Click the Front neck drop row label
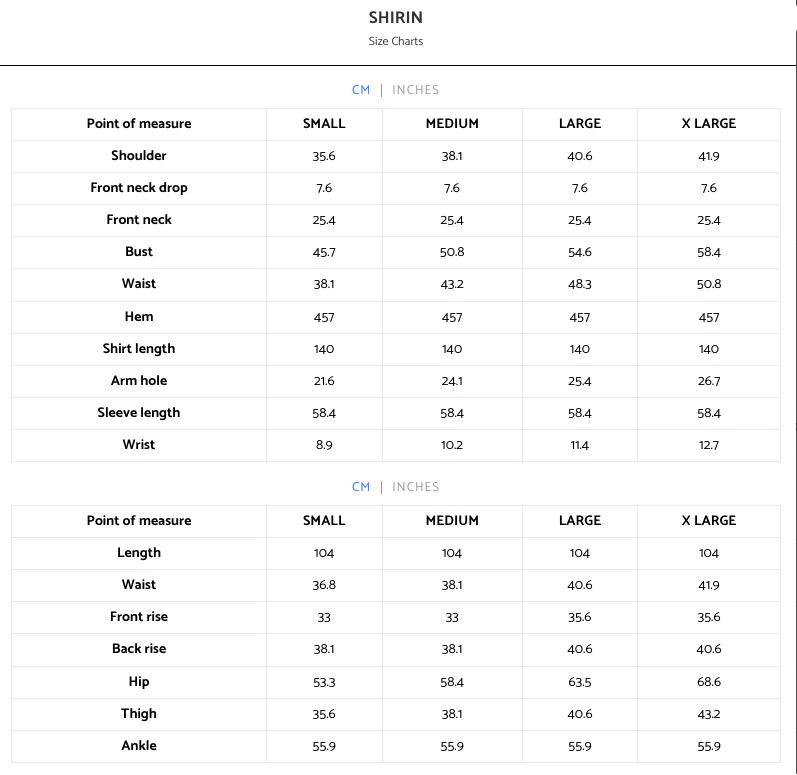 139,188
